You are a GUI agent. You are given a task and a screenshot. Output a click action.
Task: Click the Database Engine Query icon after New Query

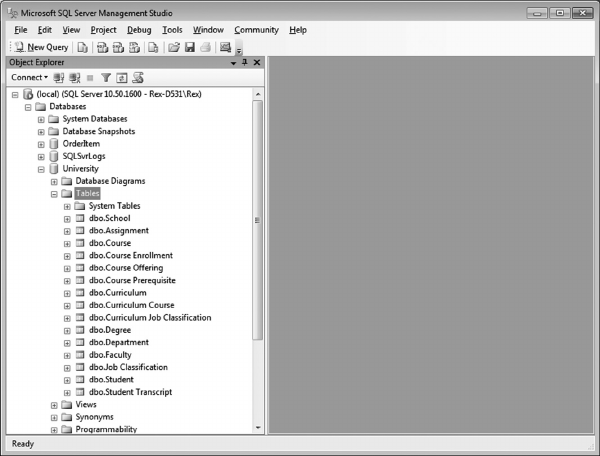point(82,47)
